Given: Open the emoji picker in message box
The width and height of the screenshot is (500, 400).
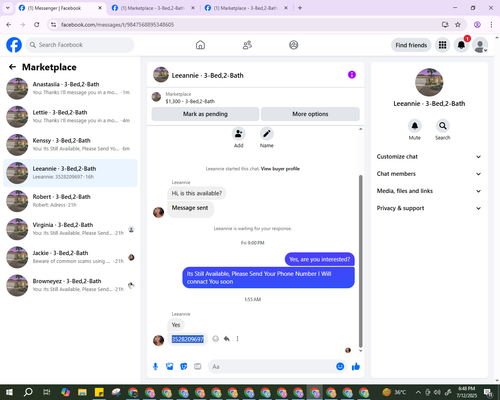Looking at the screenshot, I should 340,366.
